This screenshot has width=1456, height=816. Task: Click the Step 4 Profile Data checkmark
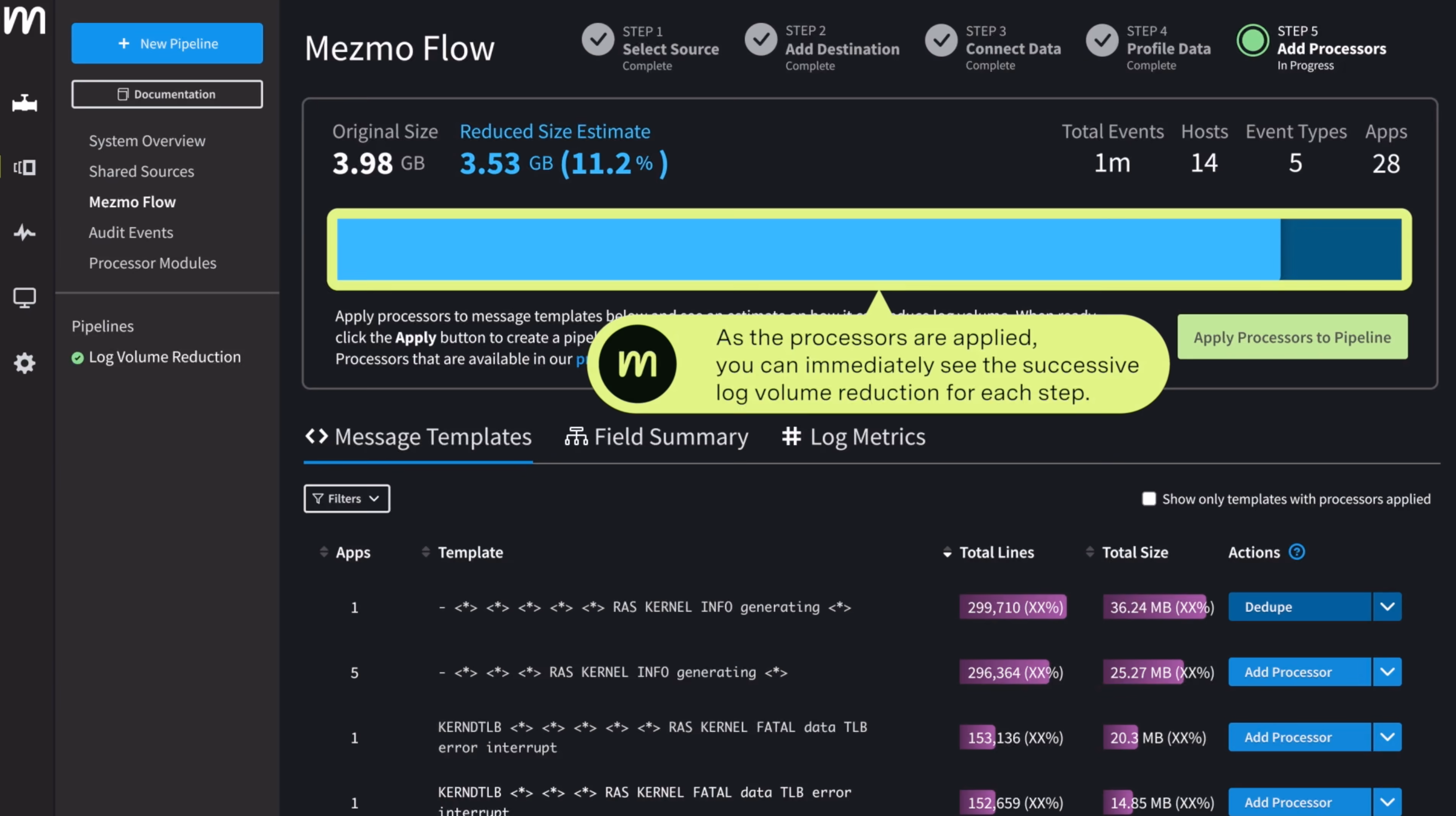tap(1102, 39)
